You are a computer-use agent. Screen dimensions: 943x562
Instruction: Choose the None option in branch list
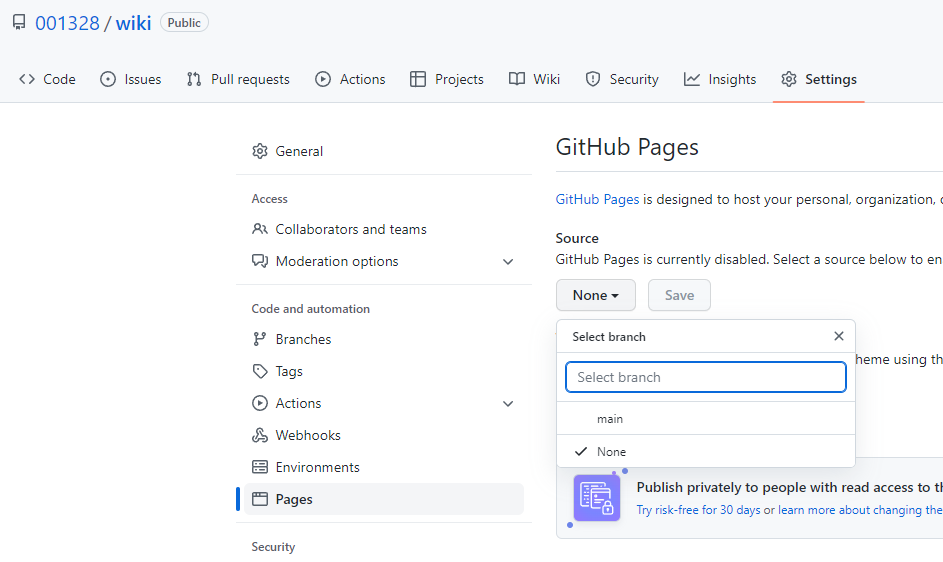pyautogui.click(x=705, y=451)
